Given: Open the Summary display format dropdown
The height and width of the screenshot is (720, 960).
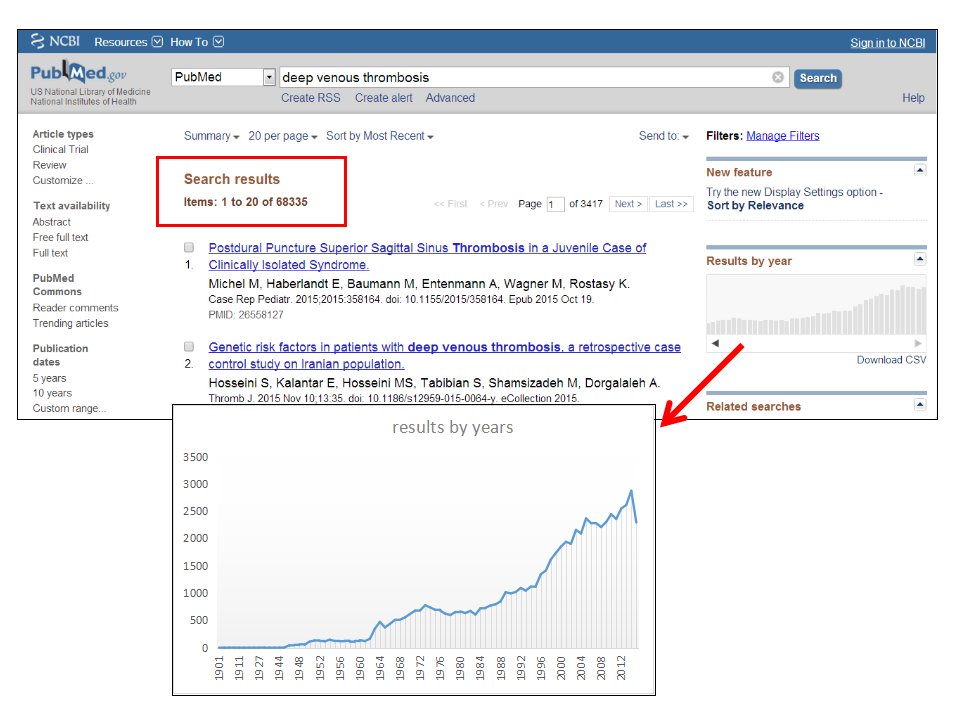Looking at the screenshot, I should pyautogui.click(x=211, y=136).
